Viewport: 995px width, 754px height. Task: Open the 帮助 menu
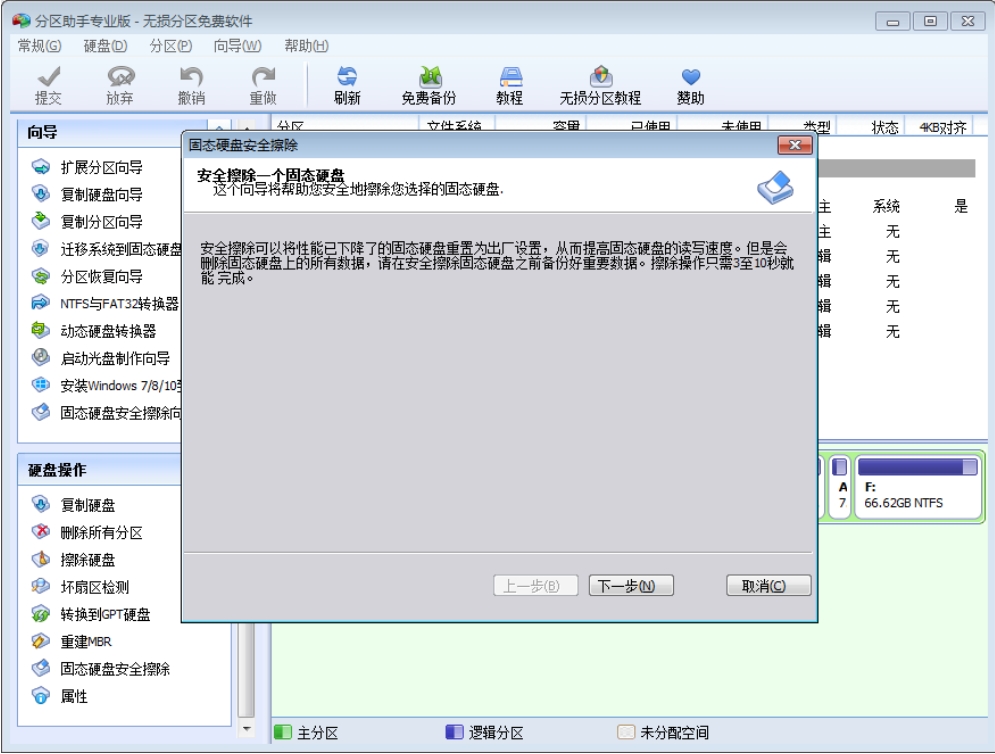(x=306, y=45)
